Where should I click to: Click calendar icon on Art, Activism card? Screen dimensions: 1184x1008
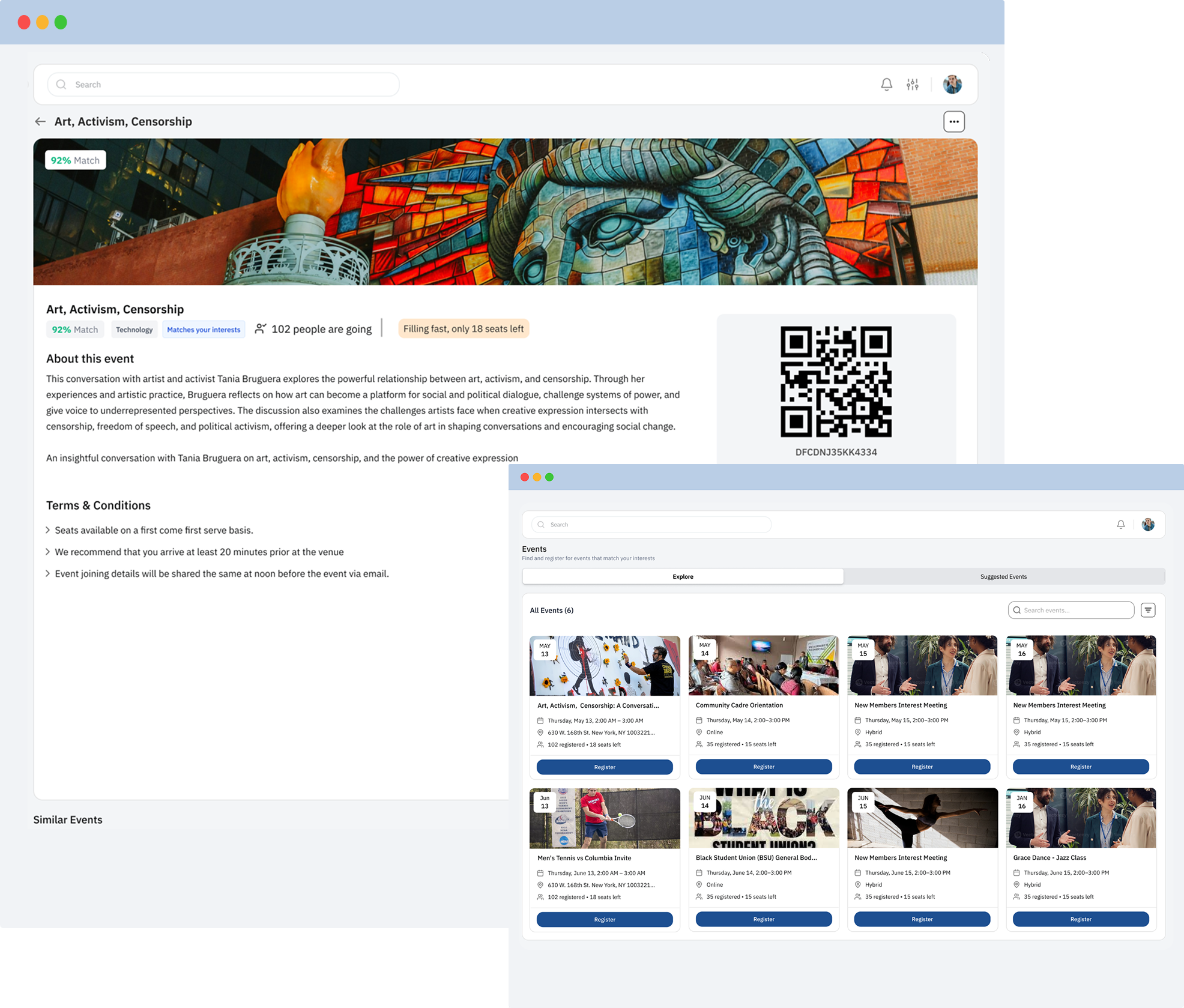[540, 721]
